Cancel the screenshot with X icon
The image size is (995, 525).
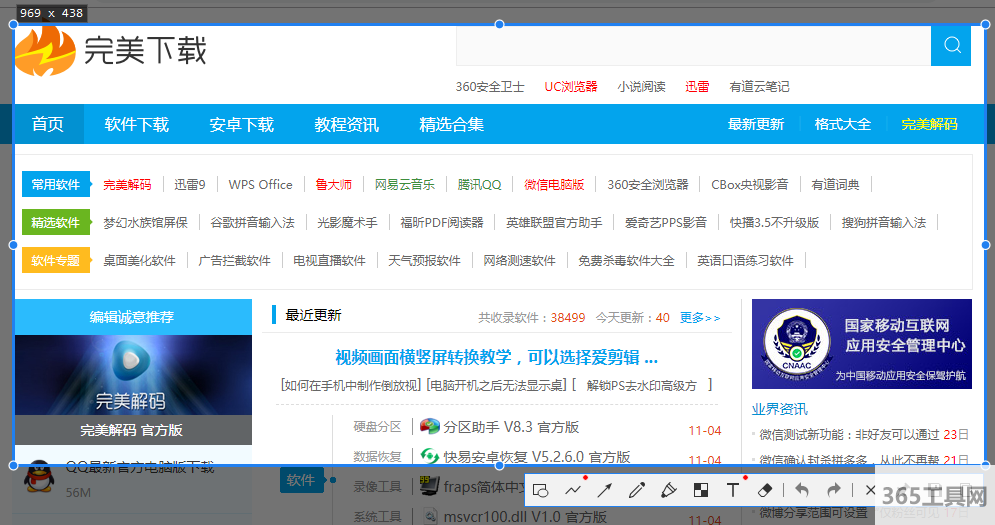click(x=869, y=490)
